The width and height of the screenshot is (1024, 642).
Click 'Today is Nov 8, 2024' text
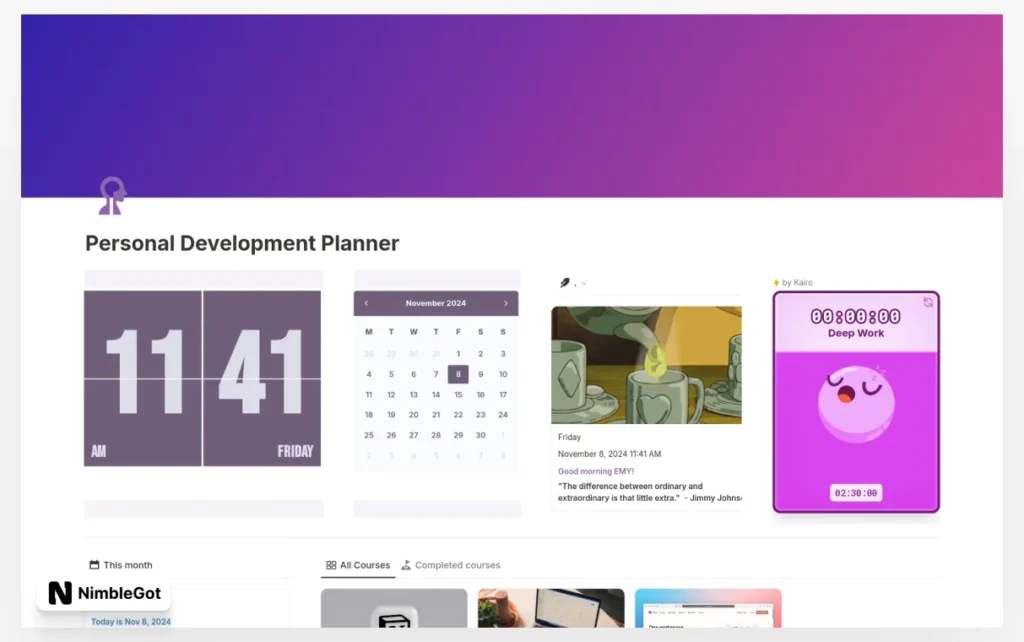click(x=131, y=622)
